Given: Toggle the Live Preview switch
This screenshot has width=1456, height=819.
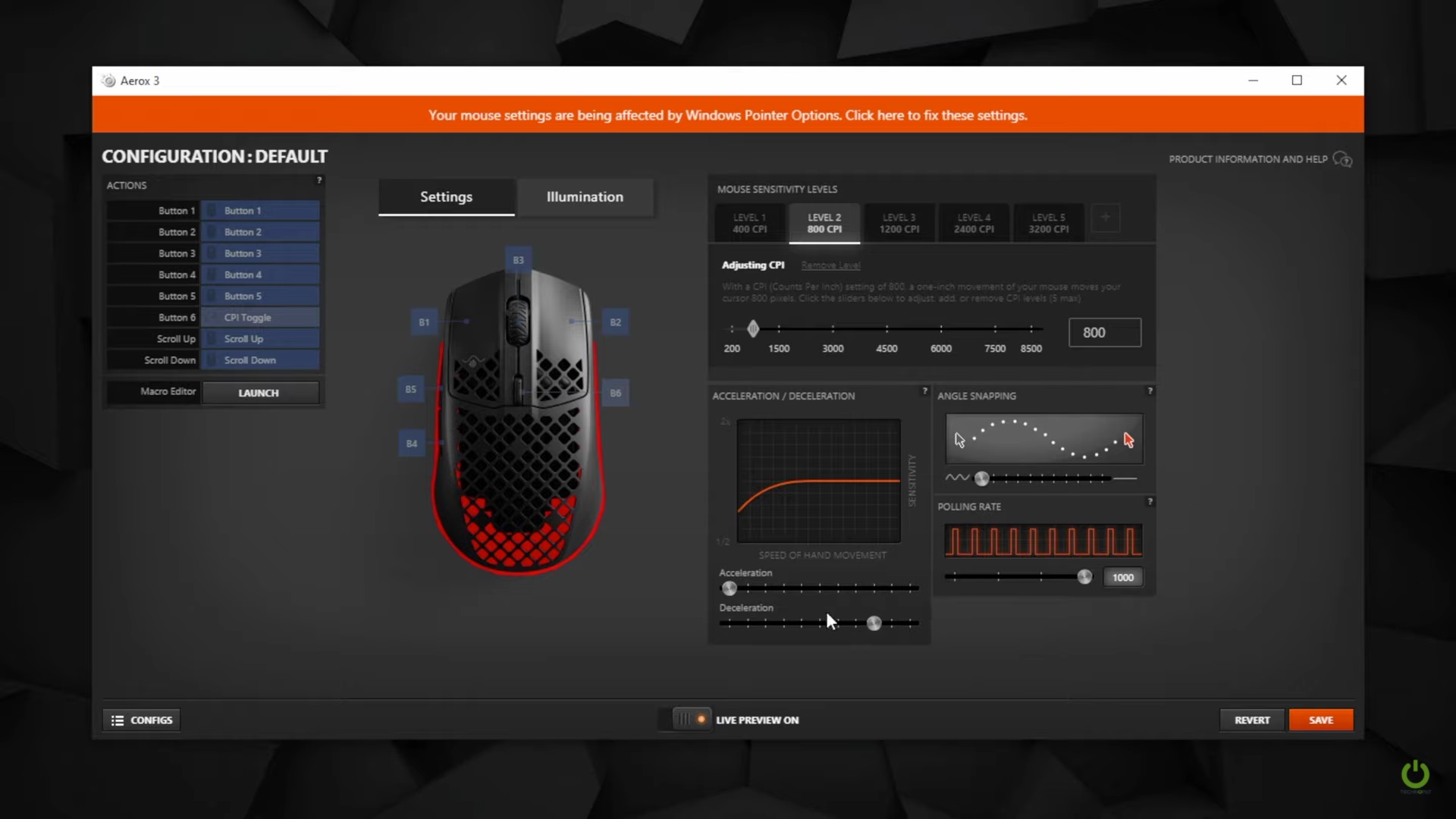Looking at the screenshot, I should 692,720.
